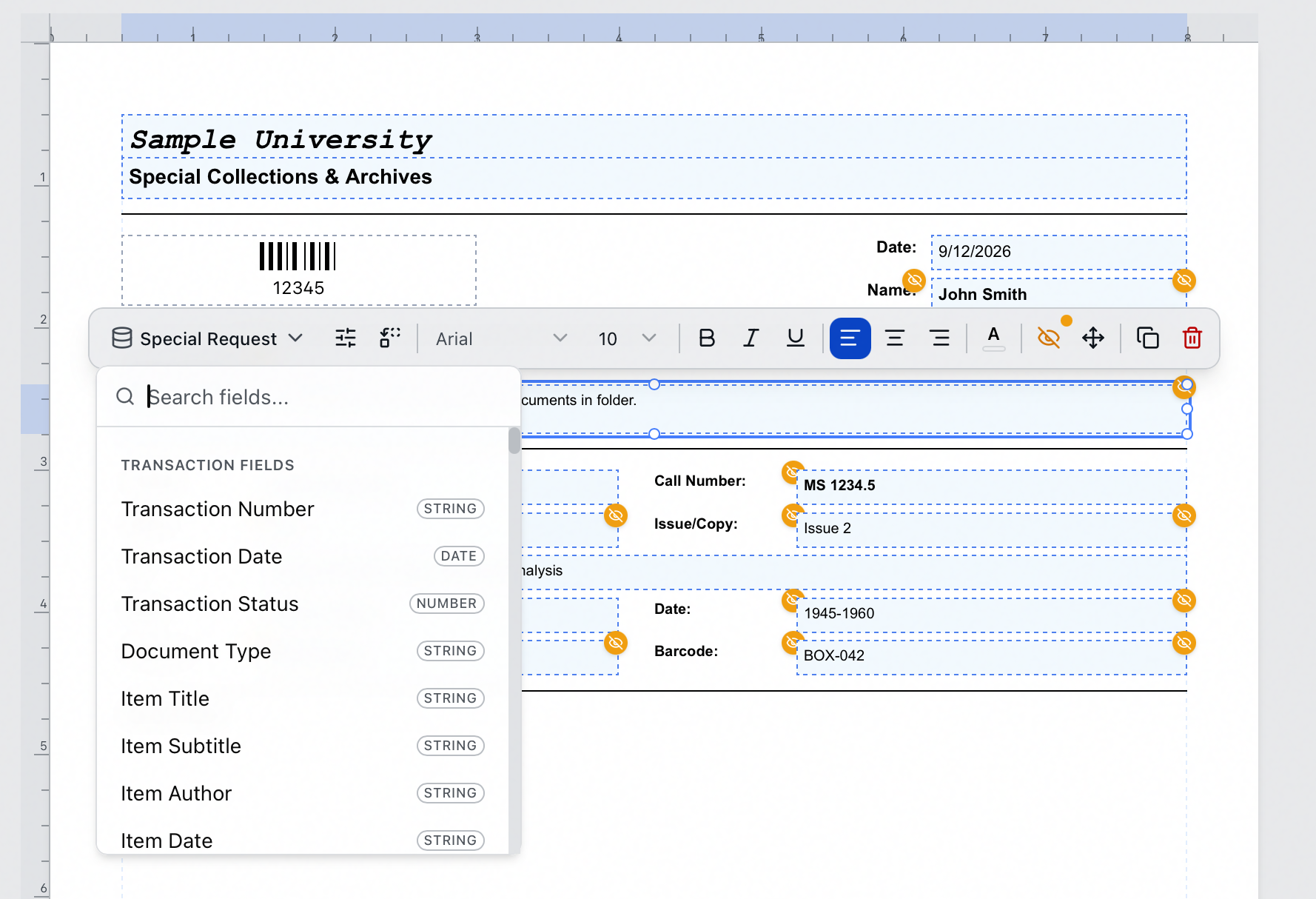This screenshot has width=1316, height=899.
Task: Select left text alignment
Action: (850, 338)
